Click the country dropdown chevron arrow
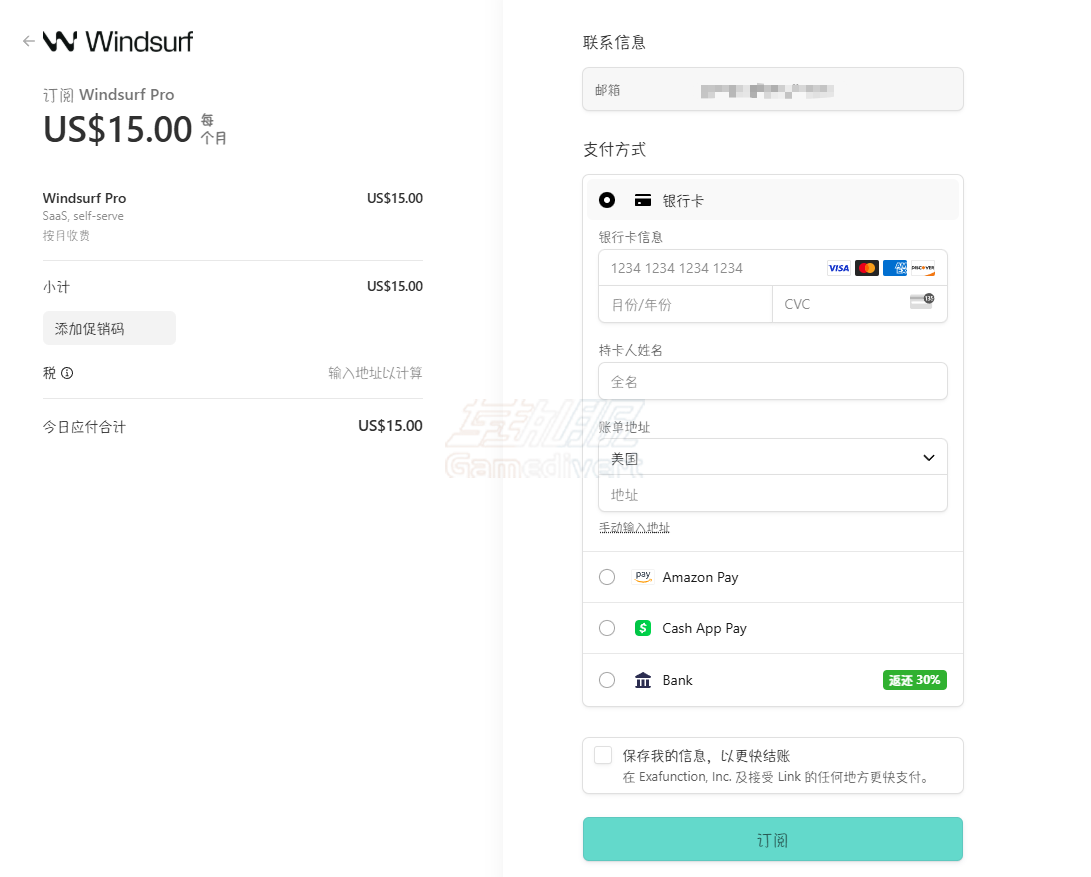 (x=928, y=457)
